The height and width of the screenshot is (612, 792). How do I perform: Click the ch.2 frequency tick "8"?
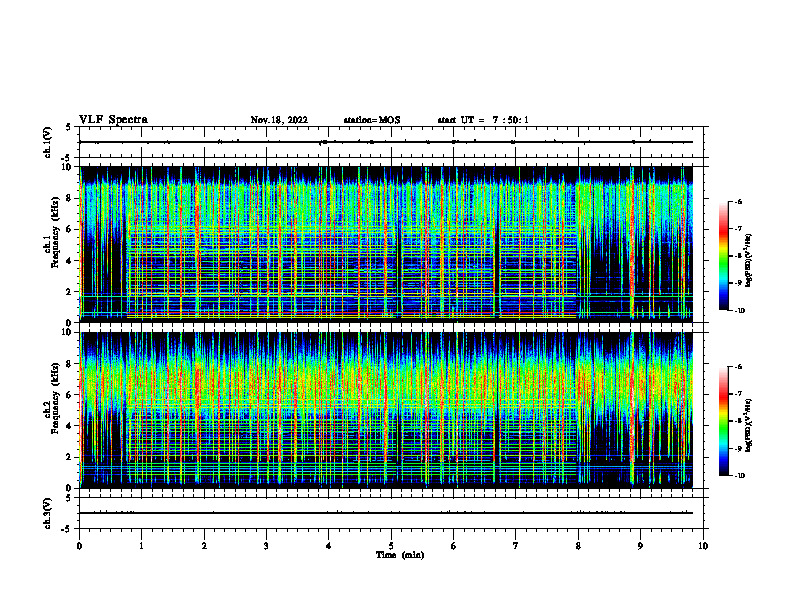(x=70, y=364)
